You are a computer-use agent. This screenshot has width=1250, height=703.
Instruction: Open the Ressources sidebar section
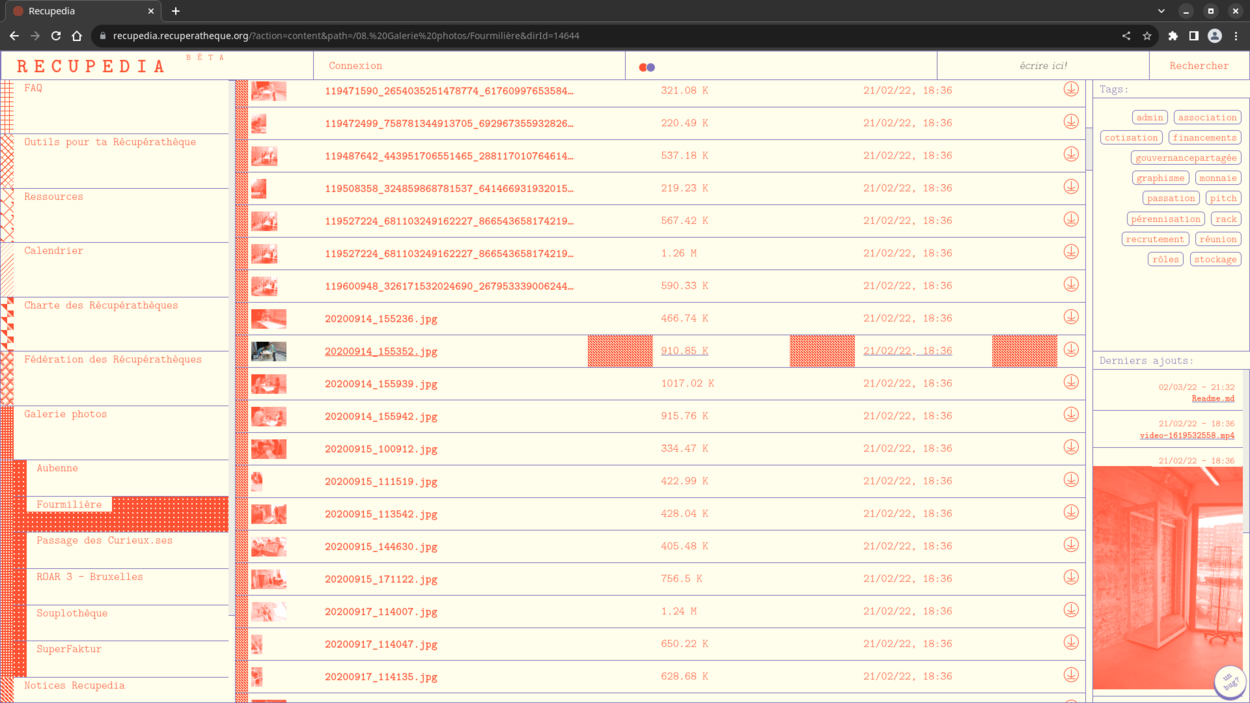54,197
